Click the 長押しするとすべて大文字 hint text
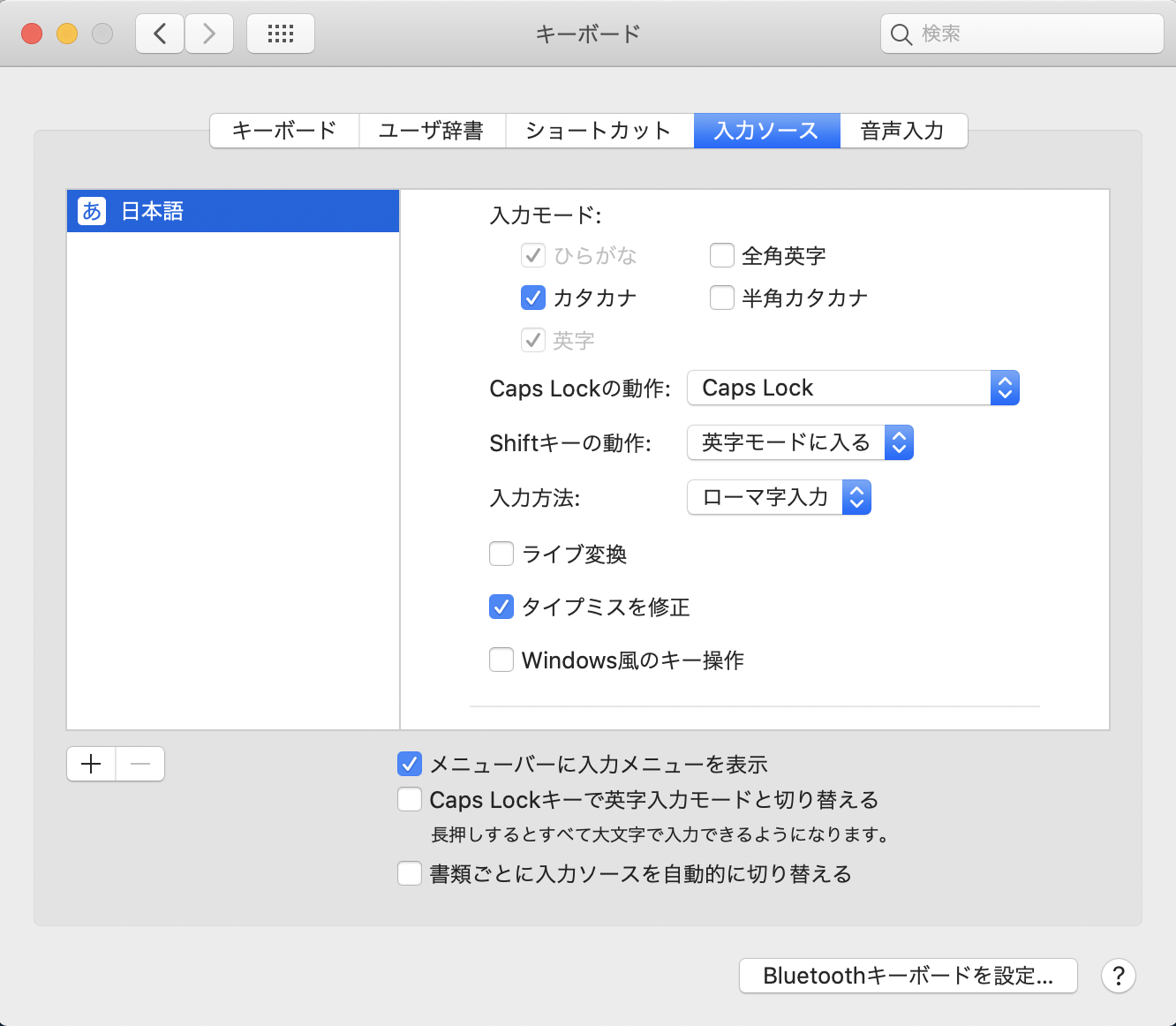The image size is (1176, 1026). (660, 834)
